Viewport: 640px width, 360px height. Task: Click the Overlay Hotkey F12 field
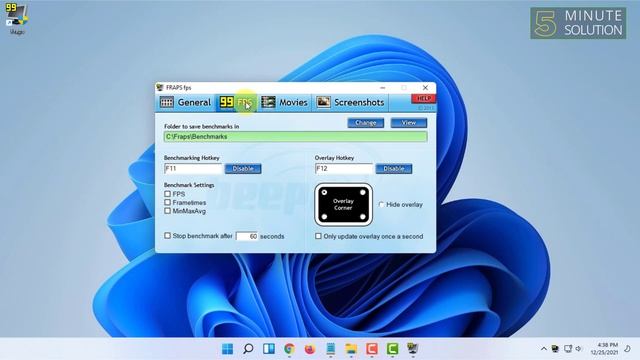click(344, 169)
